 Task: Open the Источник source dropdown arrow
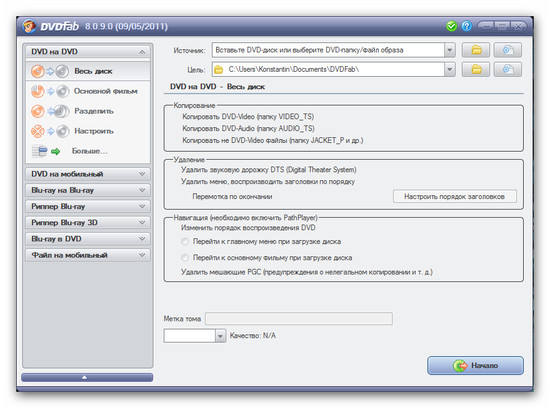pyautogui.click(x=449, y=50)
